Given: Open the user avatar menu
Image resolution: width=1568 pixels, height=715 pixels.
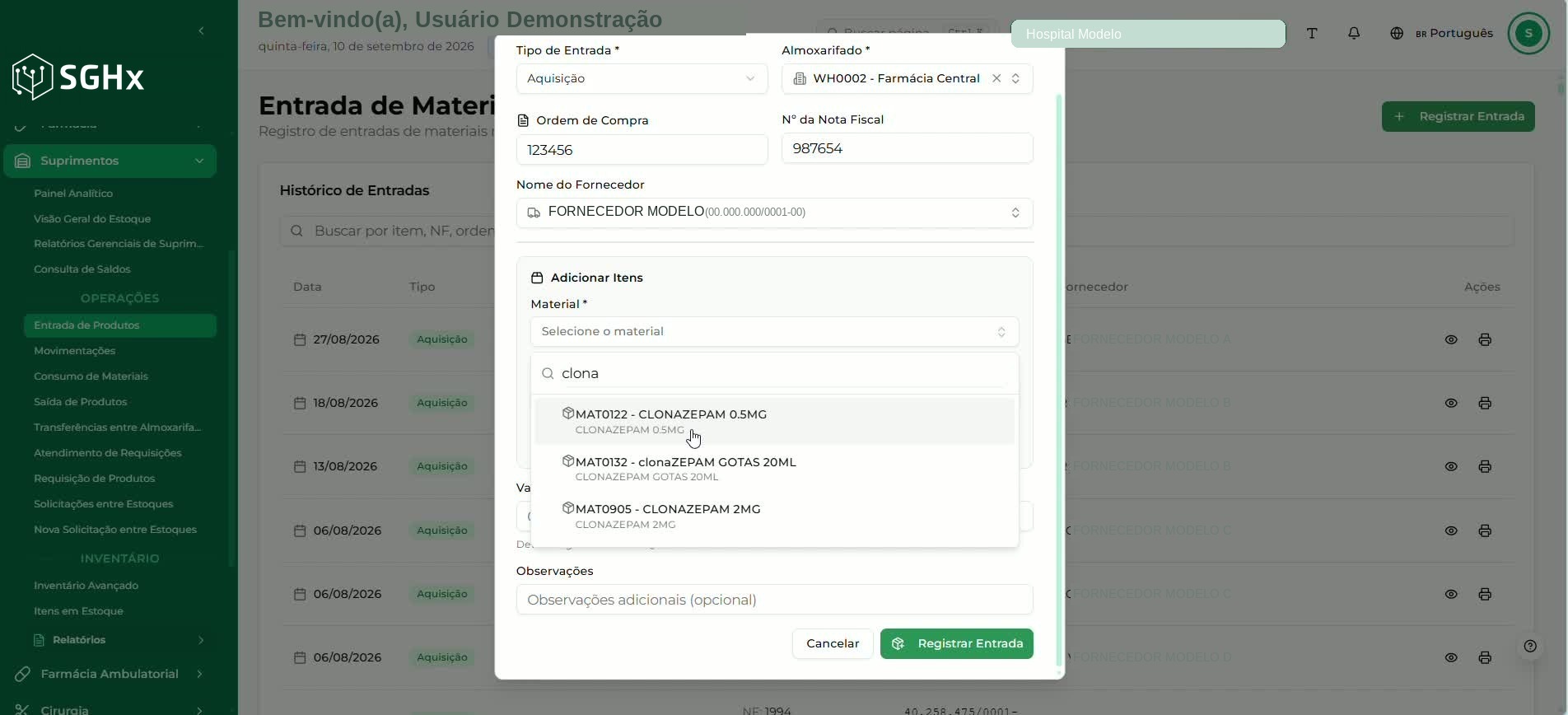Looking at the screenshot, I should point(1528,34).
